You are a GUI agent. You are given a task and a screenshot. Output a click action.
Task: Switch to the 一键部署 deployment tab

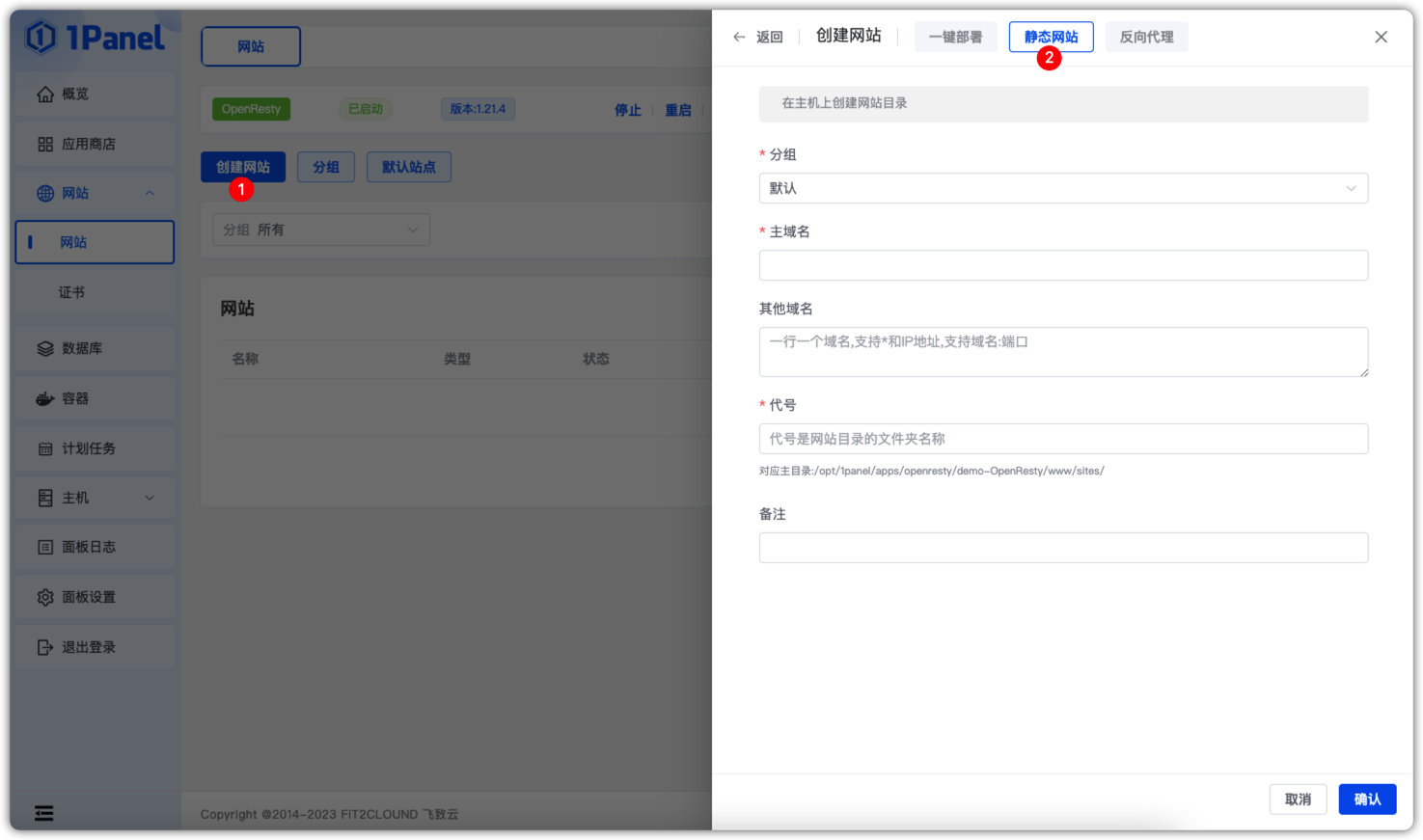[955, 37]
